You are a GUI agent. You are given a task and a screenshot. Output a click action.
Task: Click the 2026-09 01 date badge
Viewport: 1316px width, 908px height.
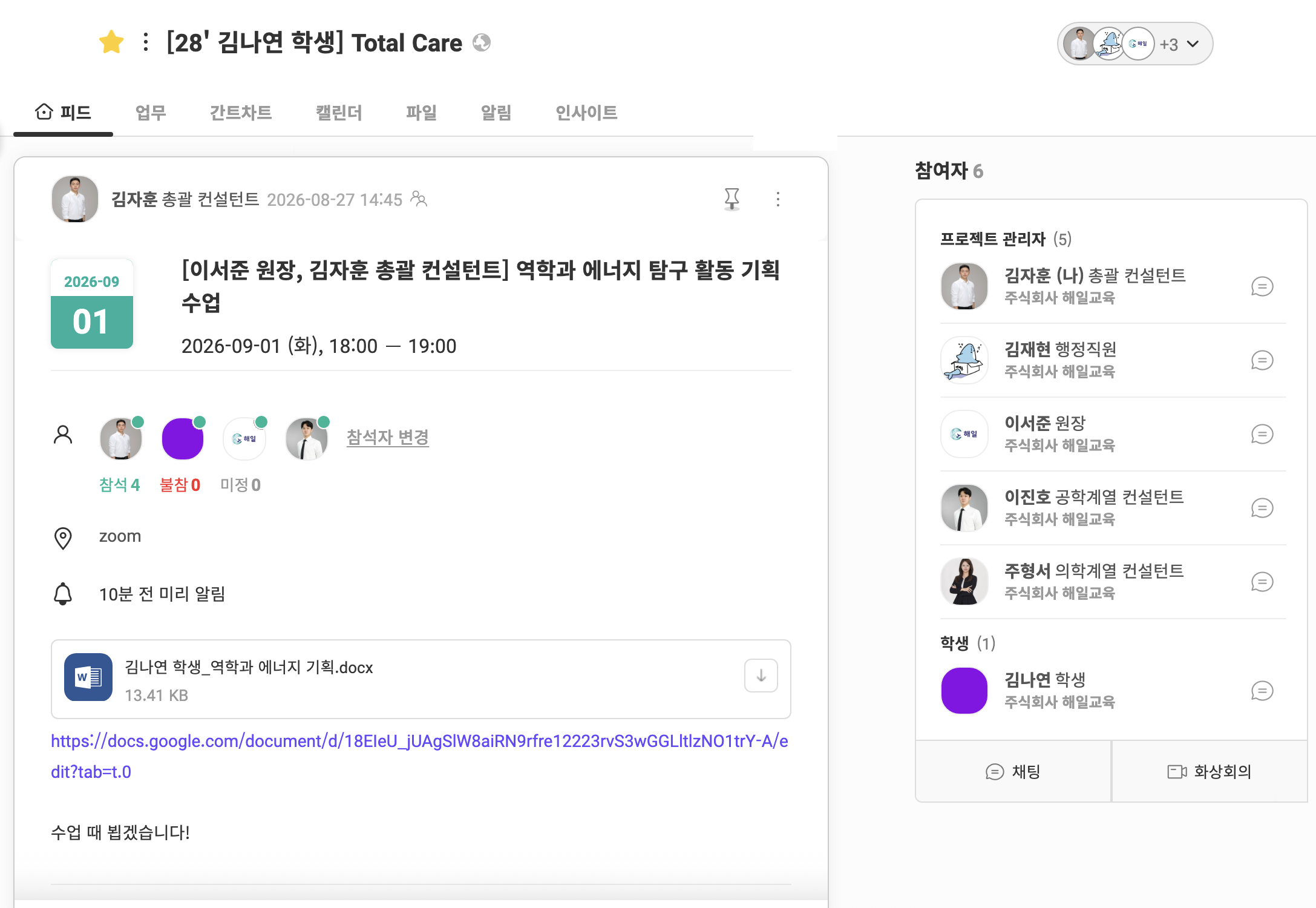coord(92,304)
